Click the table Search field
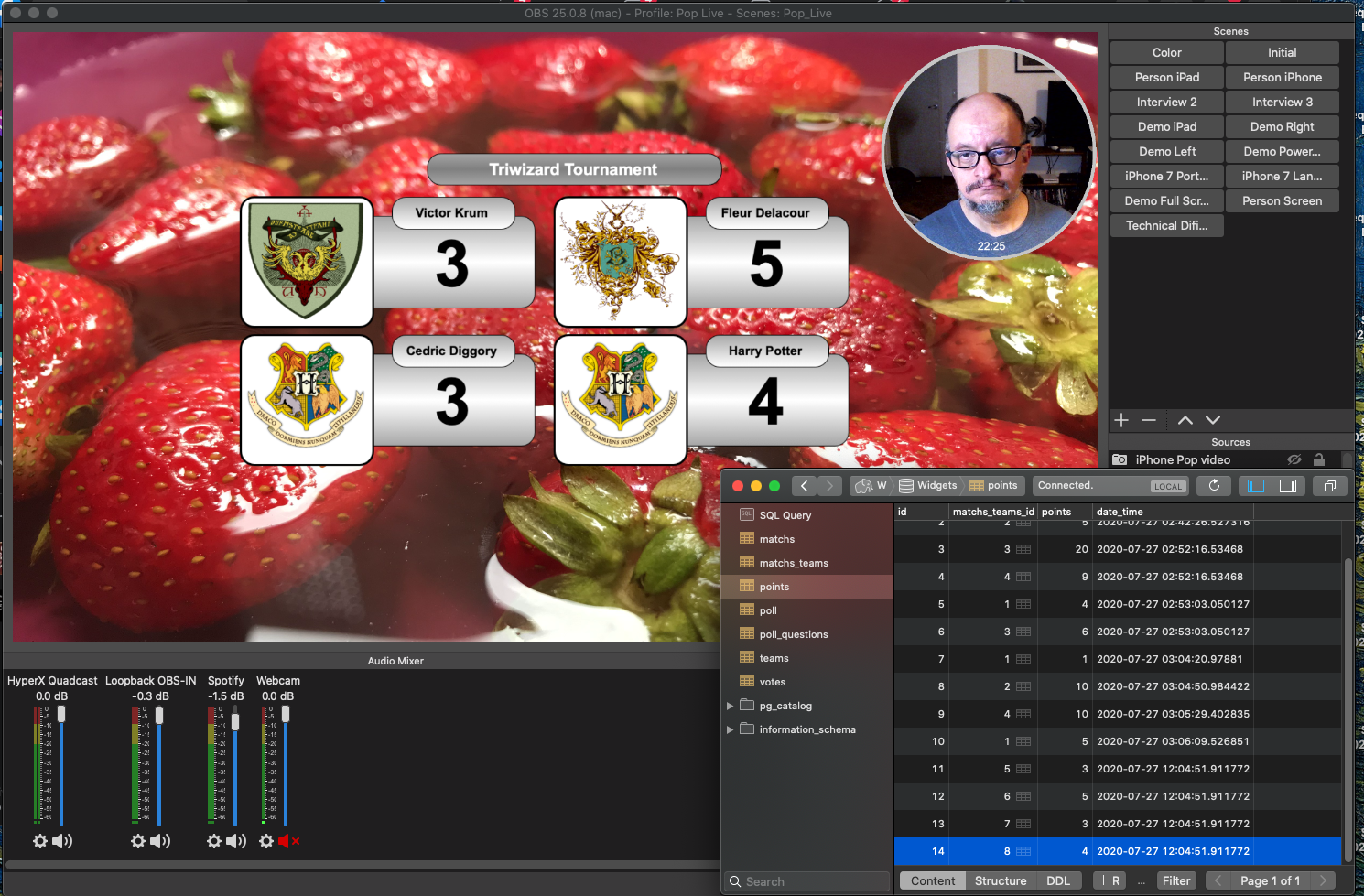 (x=807, y=881)
